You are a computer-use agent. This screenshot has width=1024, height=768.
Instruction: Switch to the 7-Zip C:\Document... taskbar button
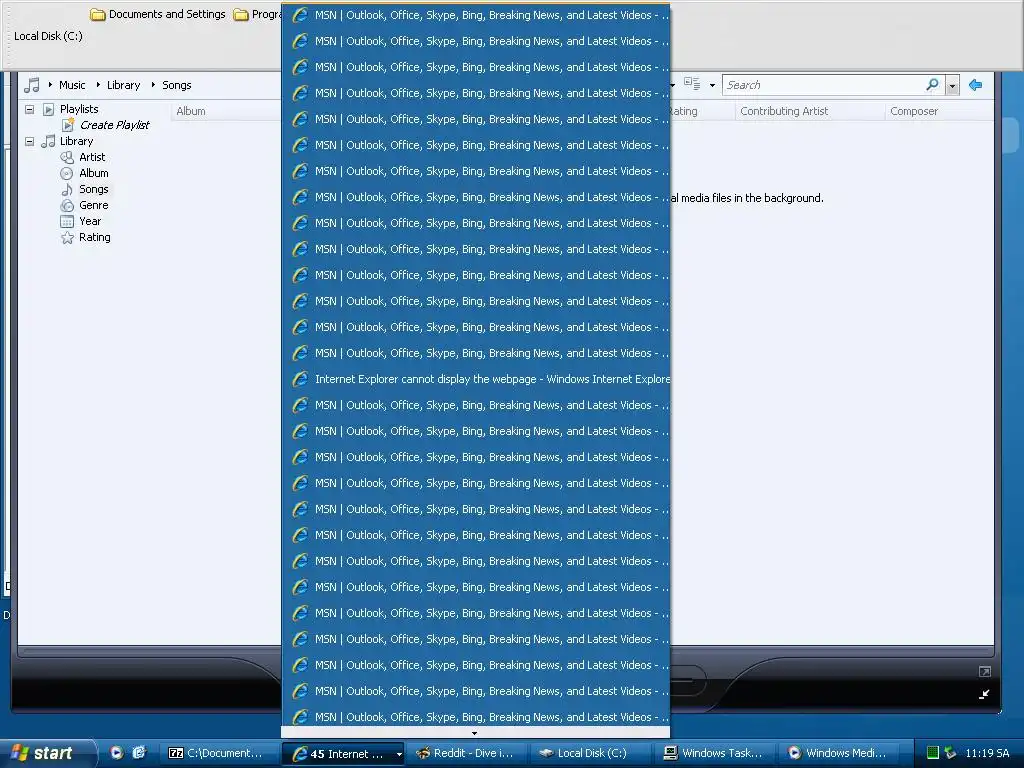(219, 753)
